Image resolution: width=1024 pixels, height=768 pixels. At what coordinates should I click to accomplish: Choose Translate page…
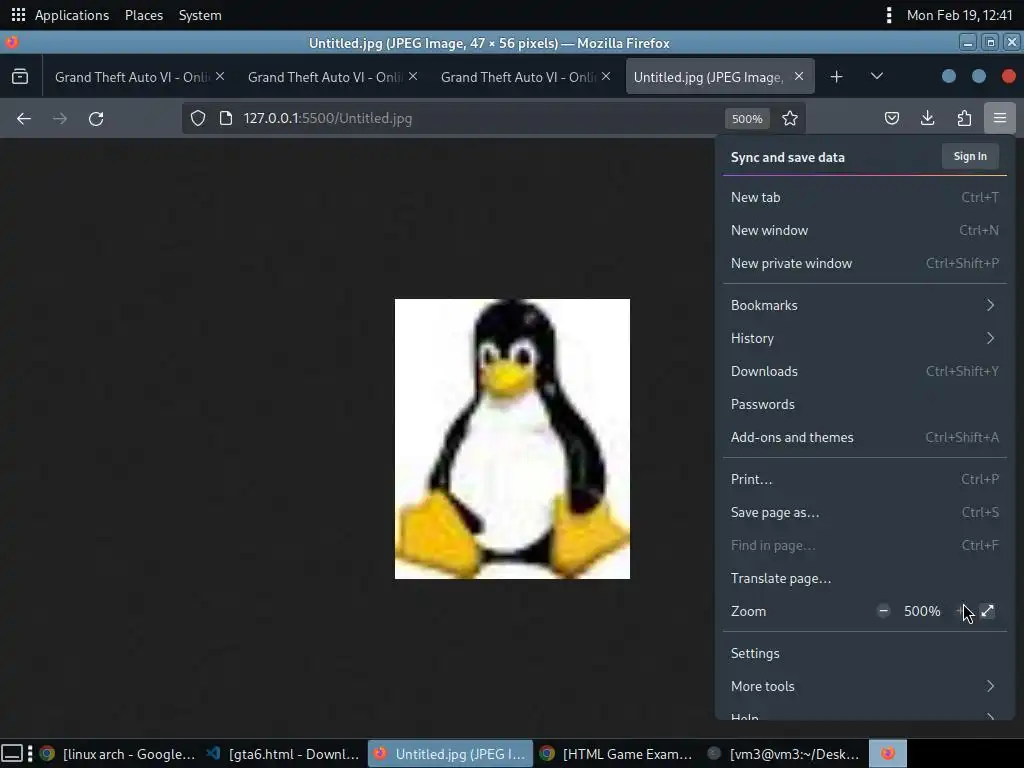(x=865, y=579)
